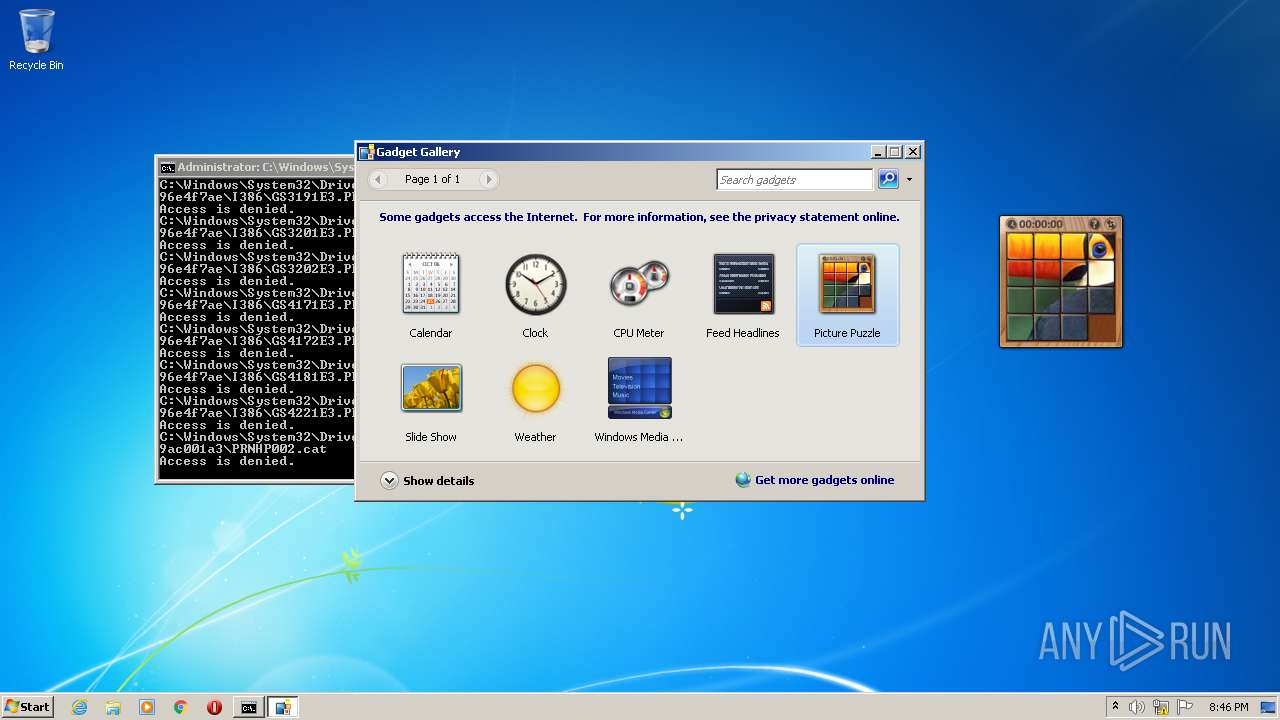
Task: Select the Weather gadget icon
Action: click(535, 388)
